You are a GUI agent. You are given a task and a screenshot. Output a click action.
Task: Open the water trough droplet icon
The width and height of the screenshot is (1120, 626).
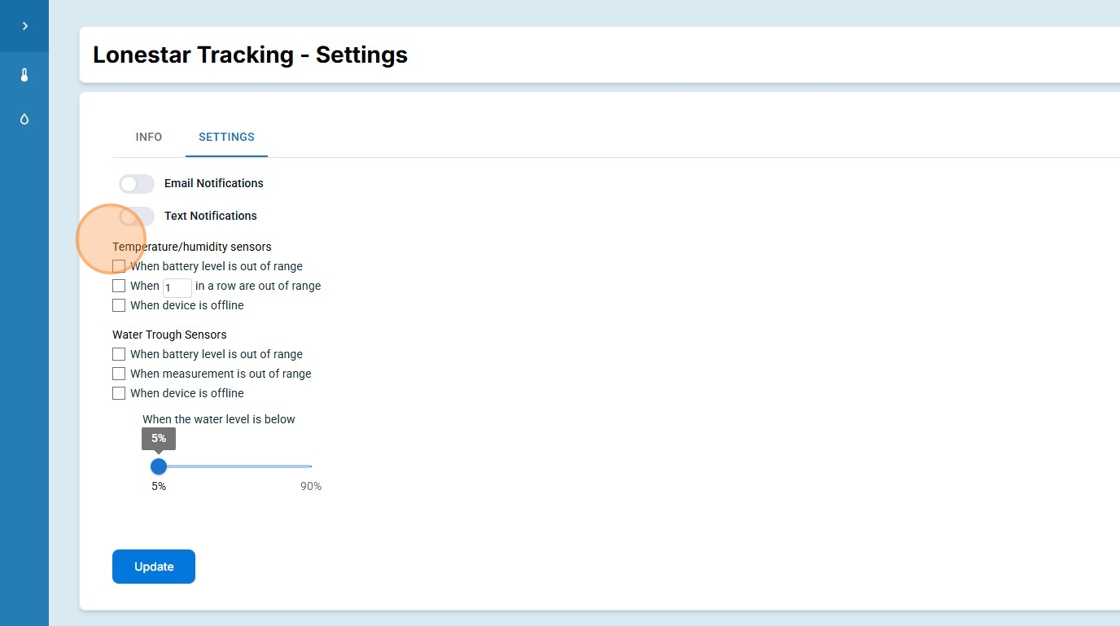24,119
